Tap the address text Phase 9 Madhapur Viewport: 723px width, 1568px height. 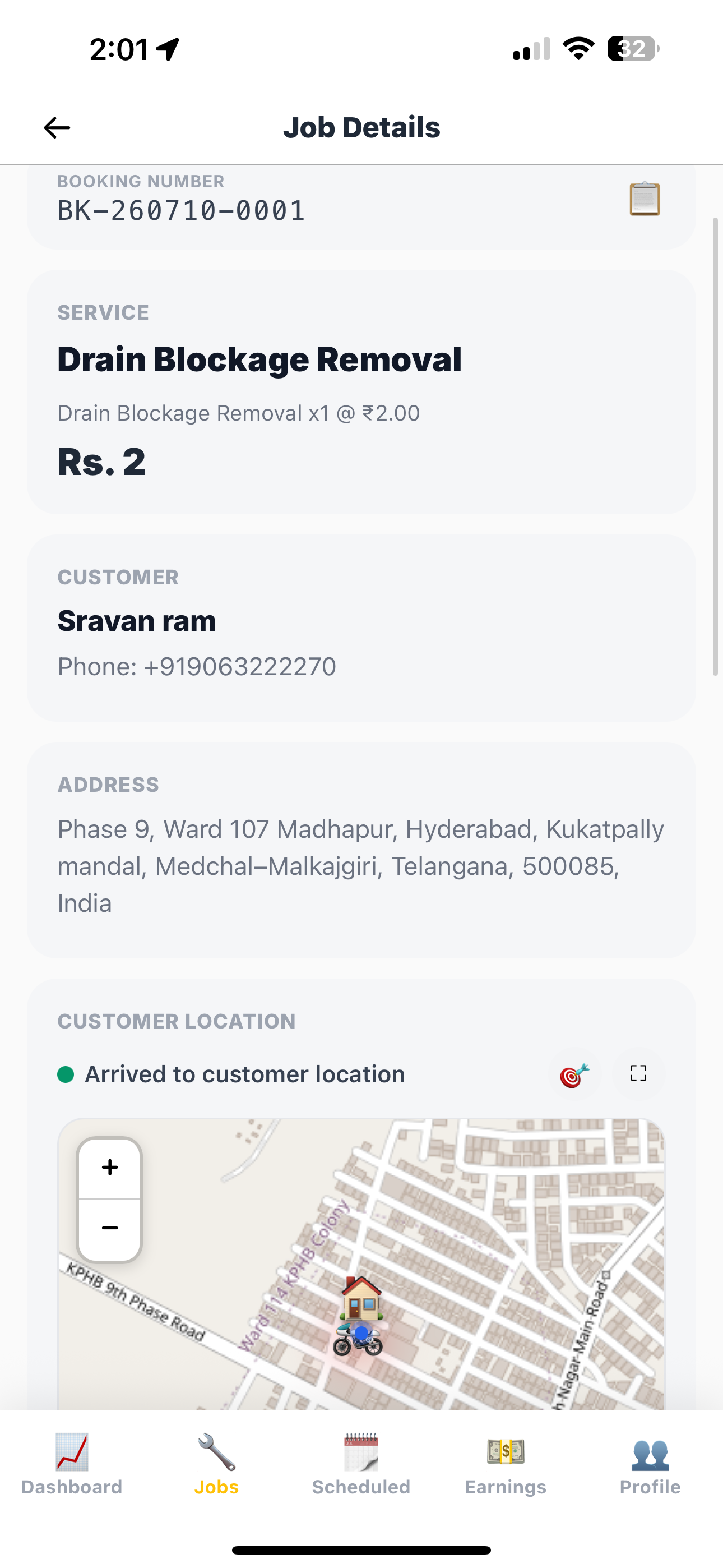pos(361,866)
